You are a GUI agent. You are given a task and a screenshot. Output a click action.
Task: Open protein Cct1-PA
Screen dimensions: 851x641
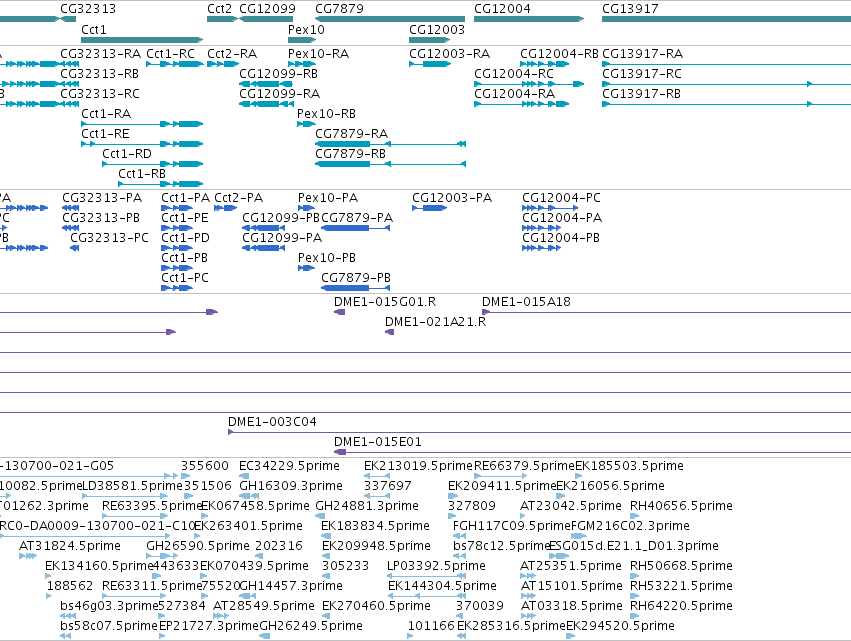(x=185, y=198)
